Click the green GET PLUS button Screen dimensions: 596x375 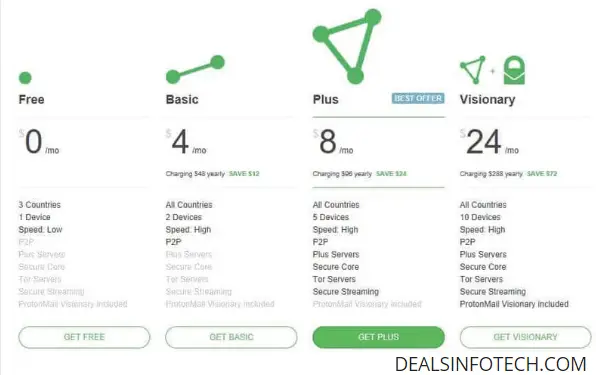pos(379,337)
